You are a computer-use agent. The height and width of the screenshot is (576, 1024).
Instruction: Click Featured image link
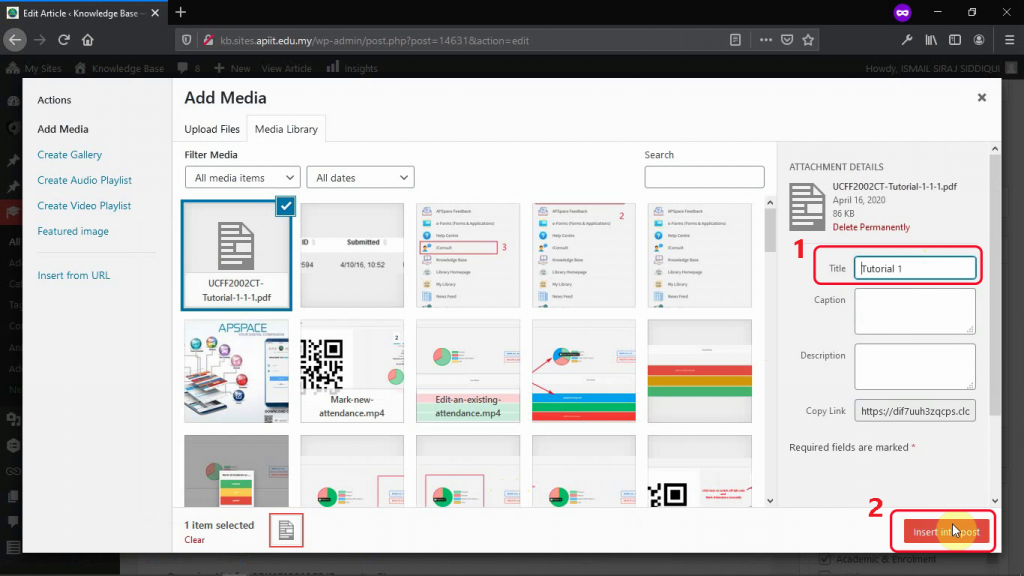pos(72,231)
